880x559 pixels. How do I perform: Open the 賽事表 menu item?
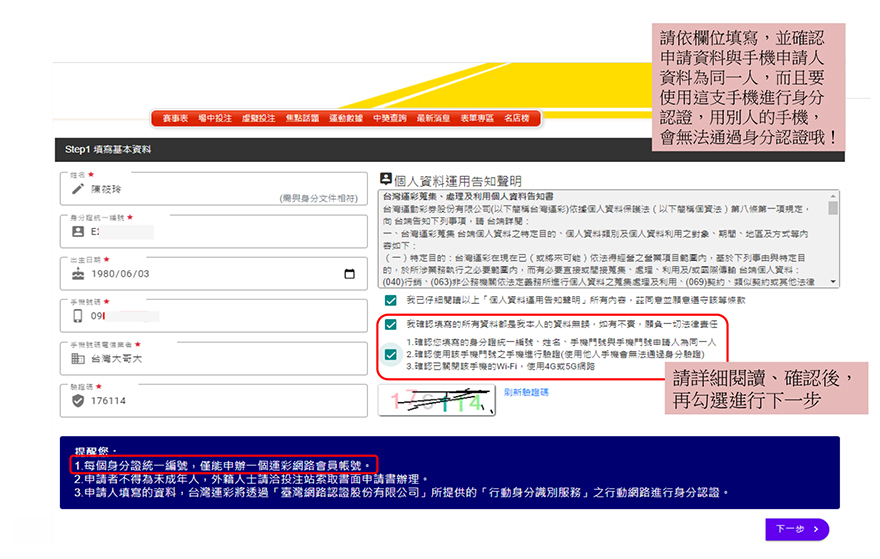(176, 118)
